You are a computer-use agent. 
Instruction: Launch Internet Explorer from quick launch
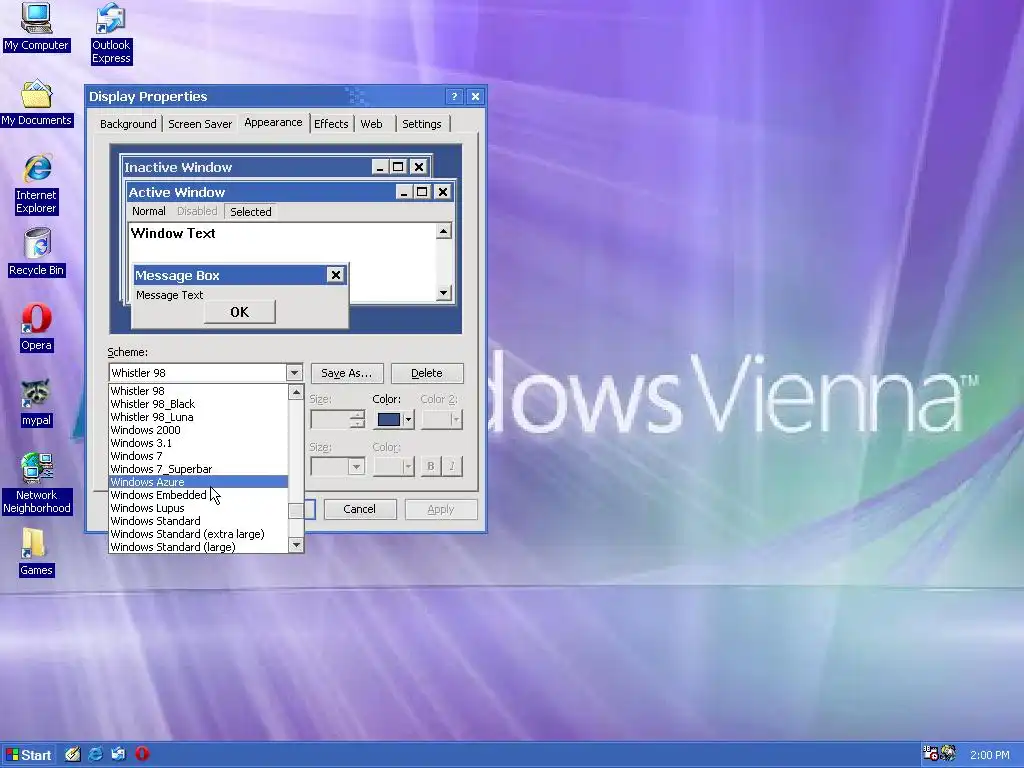tap(95, 754)
